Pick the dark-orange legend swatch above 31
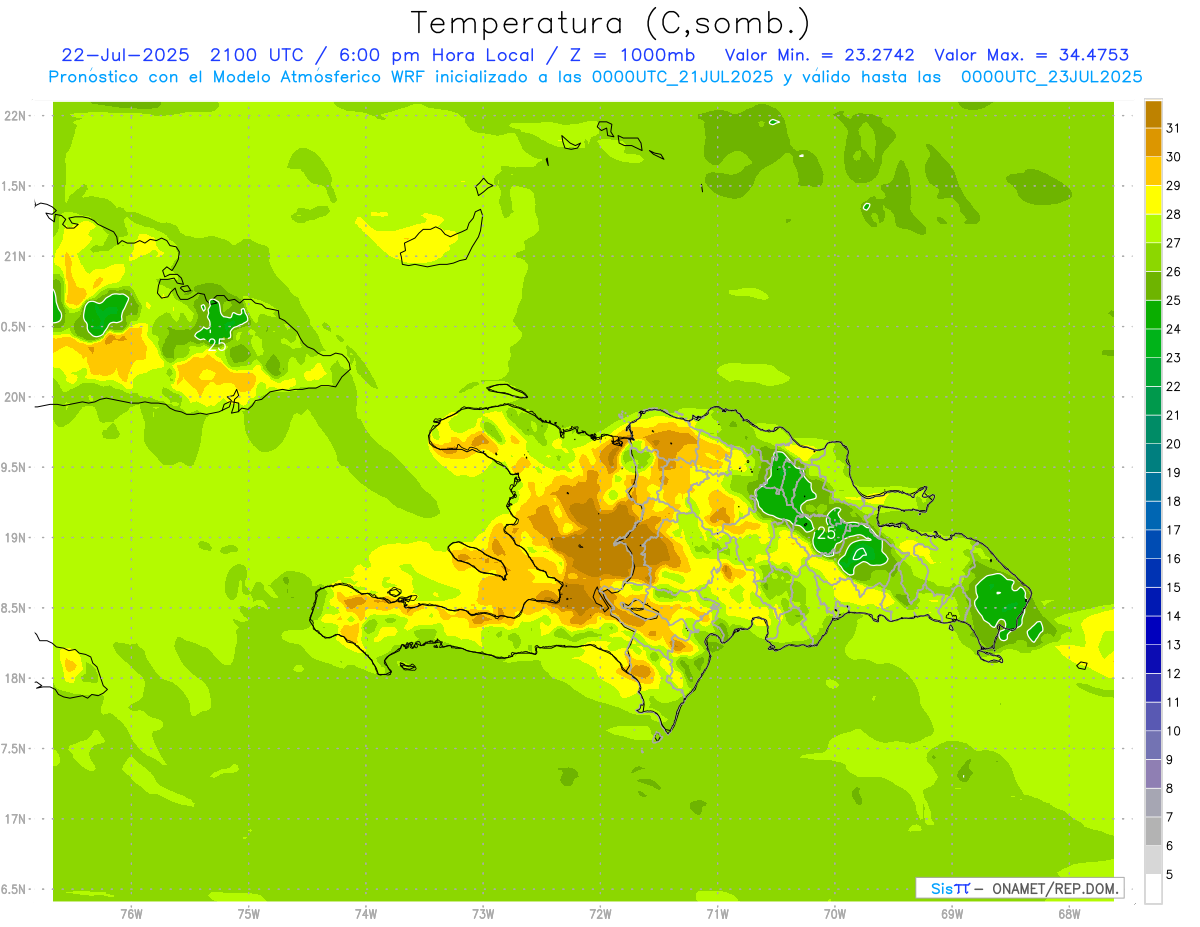 pos(1153,114)
